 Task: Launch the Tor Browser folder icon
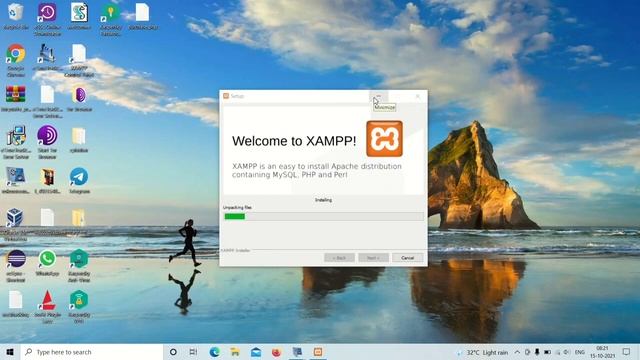[80, 95]
